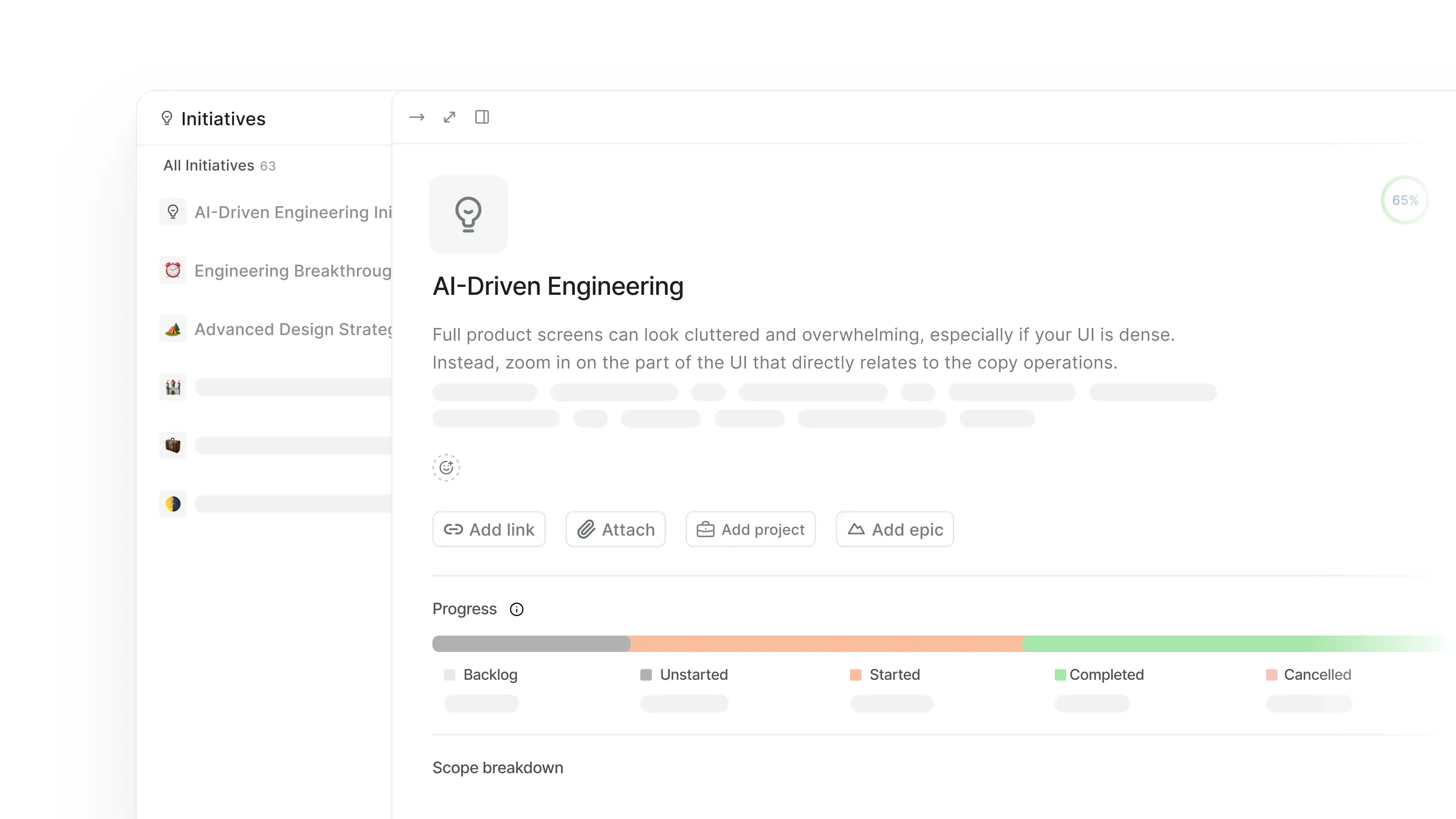This screenshot has width=1456, height=819.
Task: Toggle the Started legend item in Progress
Action: coord(884,674)
